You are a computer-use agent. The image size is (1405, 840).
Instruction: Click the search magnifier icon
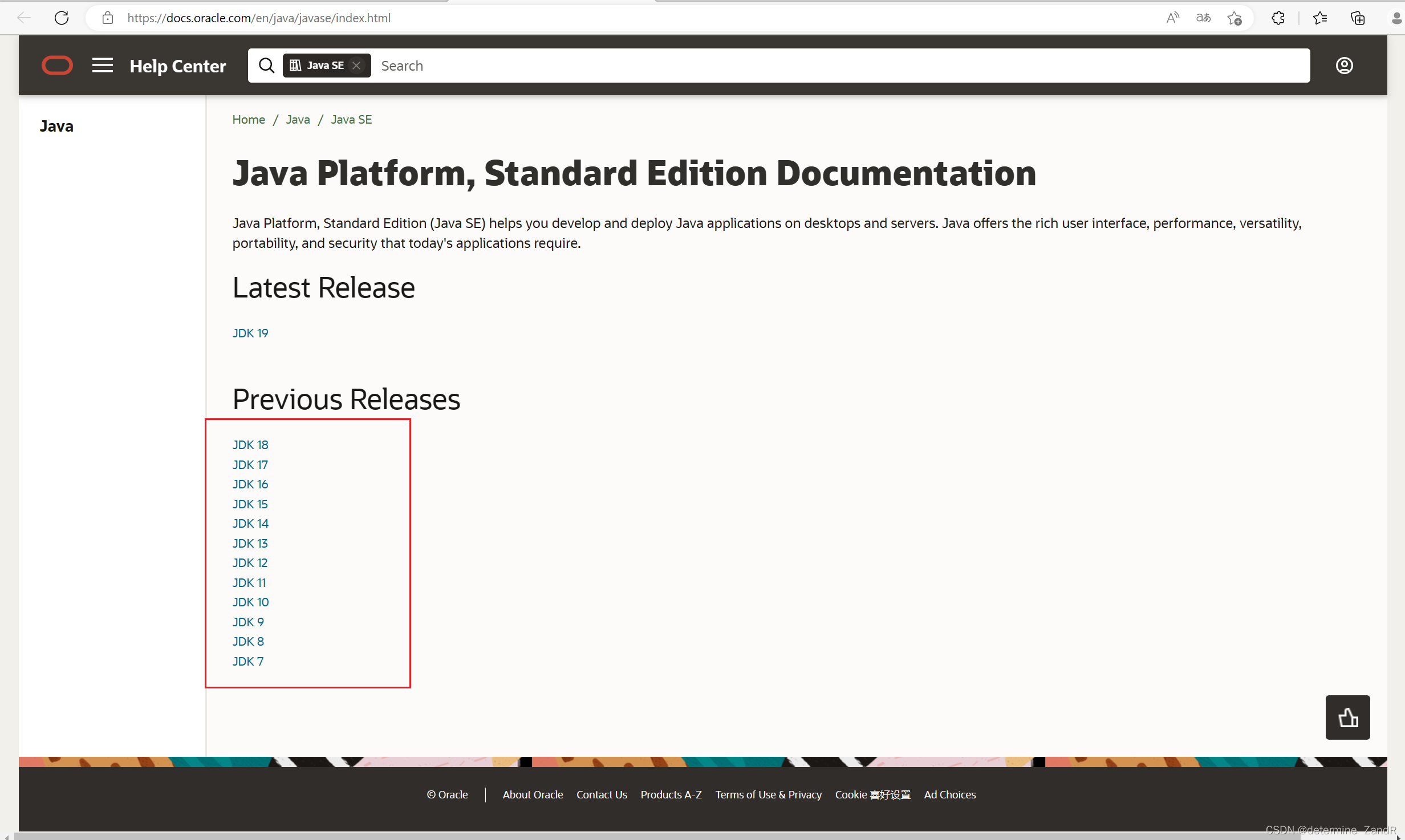266,66
